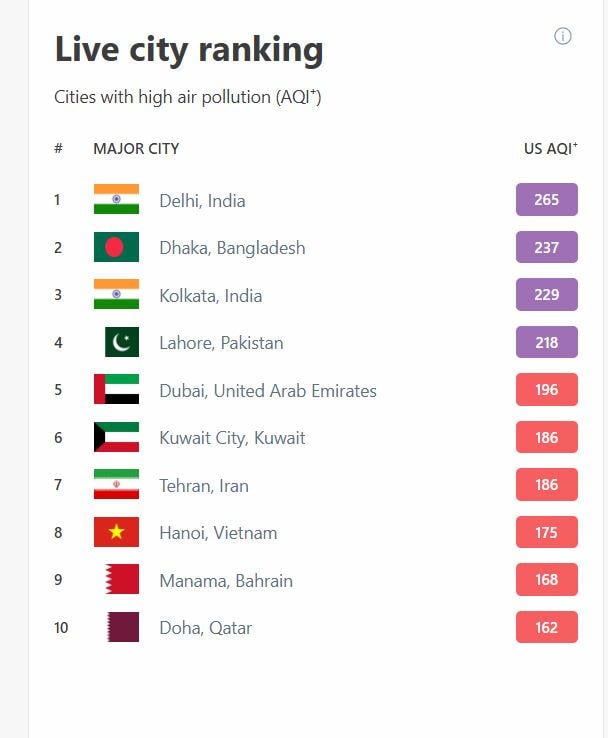Select Lahore, Pakistan in the ranking
The height and width of the screenshot is (738, 608).
coord(221,343)
